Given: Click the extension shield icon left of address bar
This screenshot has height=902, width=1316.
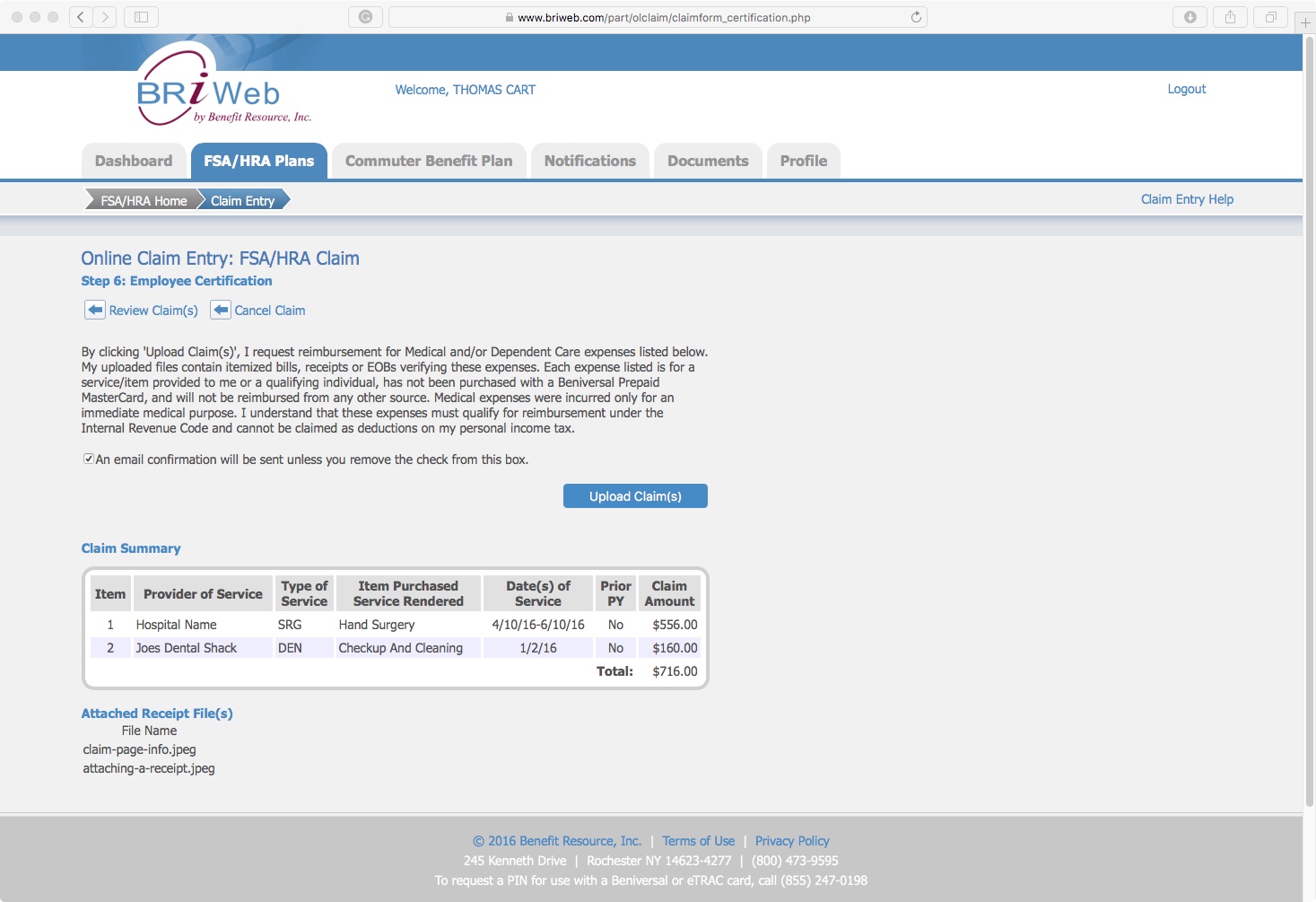Looking at the screenshot, I should pos(365,16).
